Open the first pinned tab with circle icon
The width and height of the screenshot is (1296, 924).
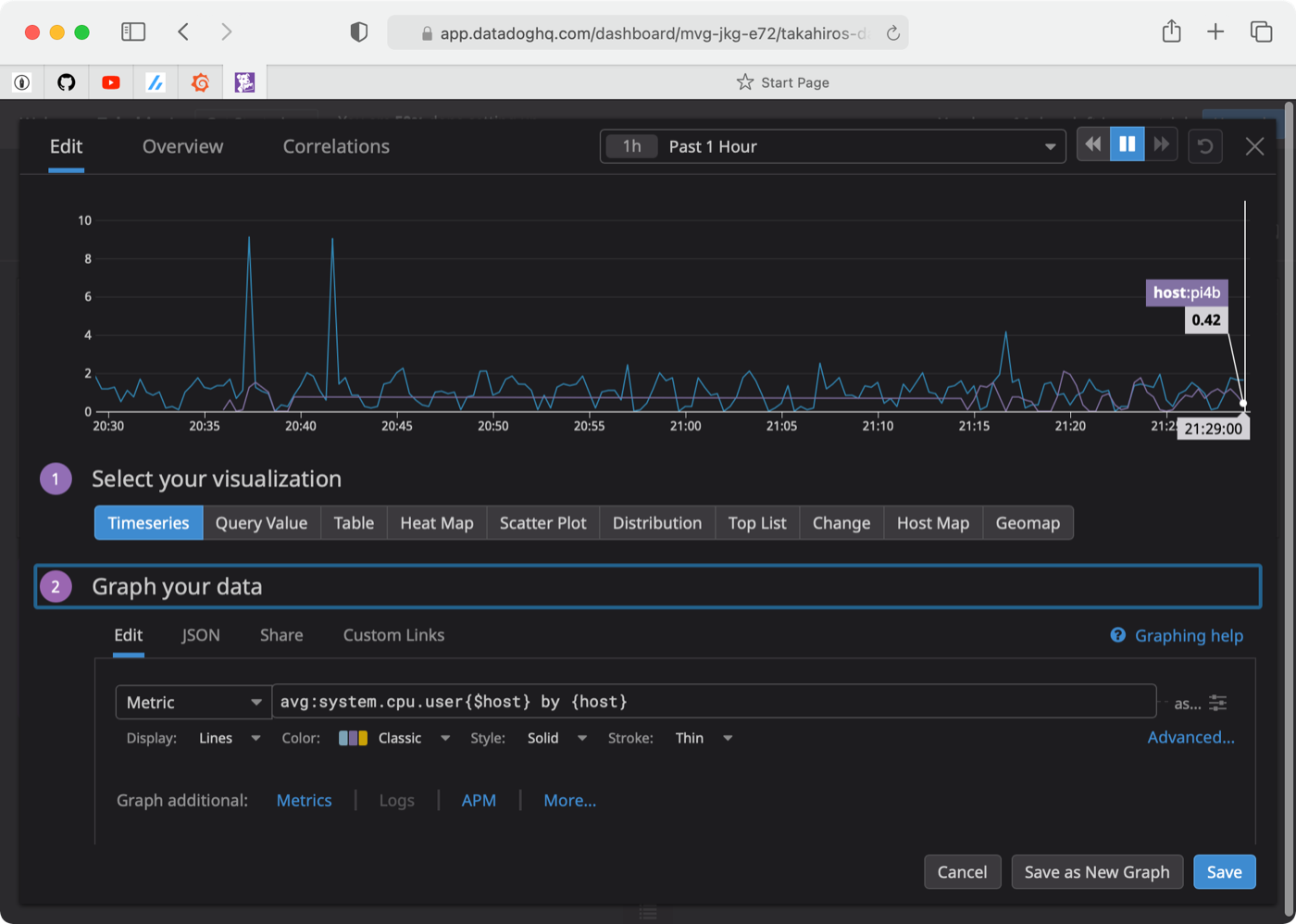point(22,82)
